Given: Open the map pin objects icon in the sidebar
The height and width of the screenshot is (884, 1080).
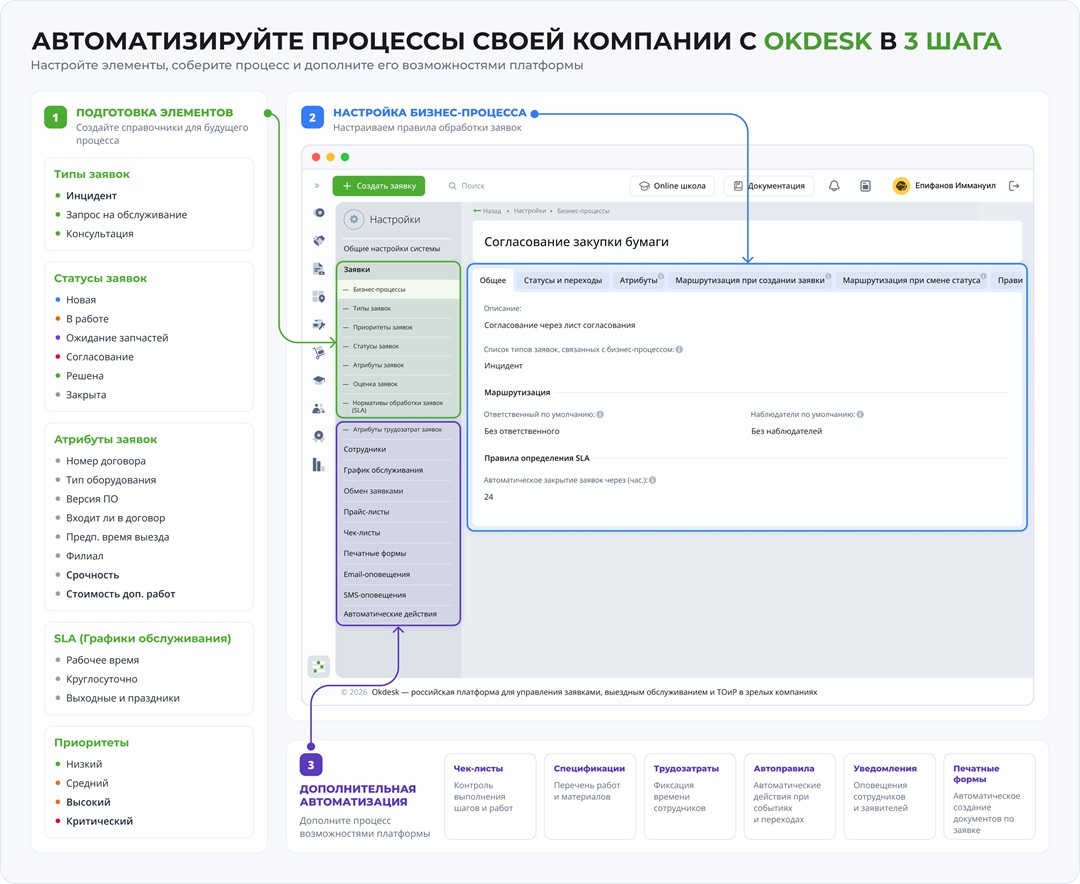Looking at the screenshot, I should coord(319,296).
